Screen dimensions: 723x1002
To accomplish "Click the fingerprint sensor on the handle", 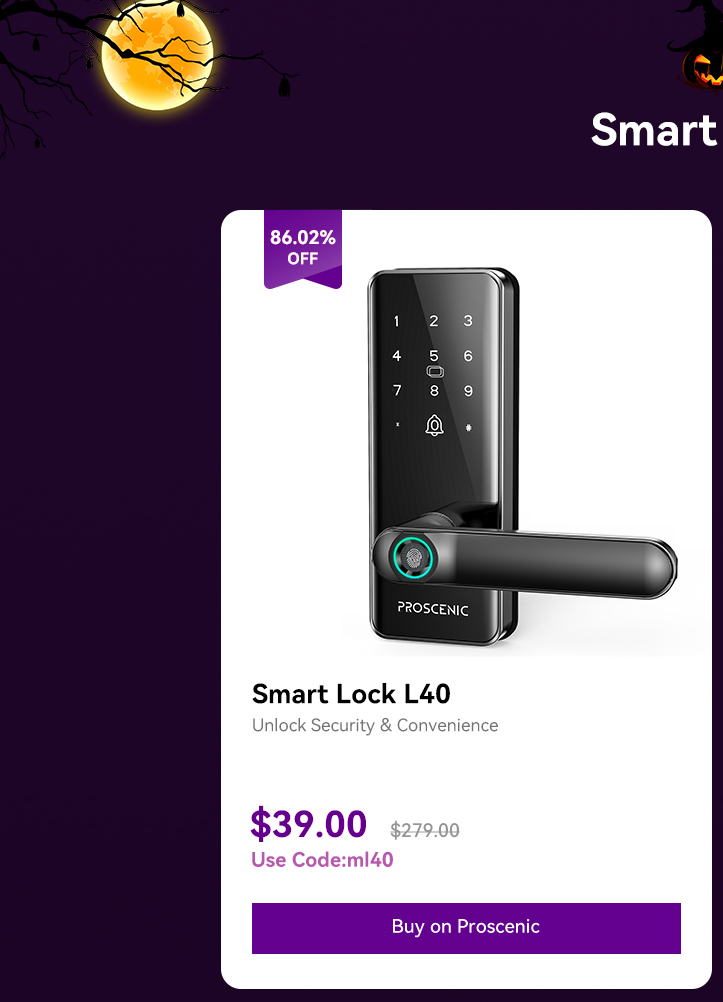I will (x=414, y=559).
